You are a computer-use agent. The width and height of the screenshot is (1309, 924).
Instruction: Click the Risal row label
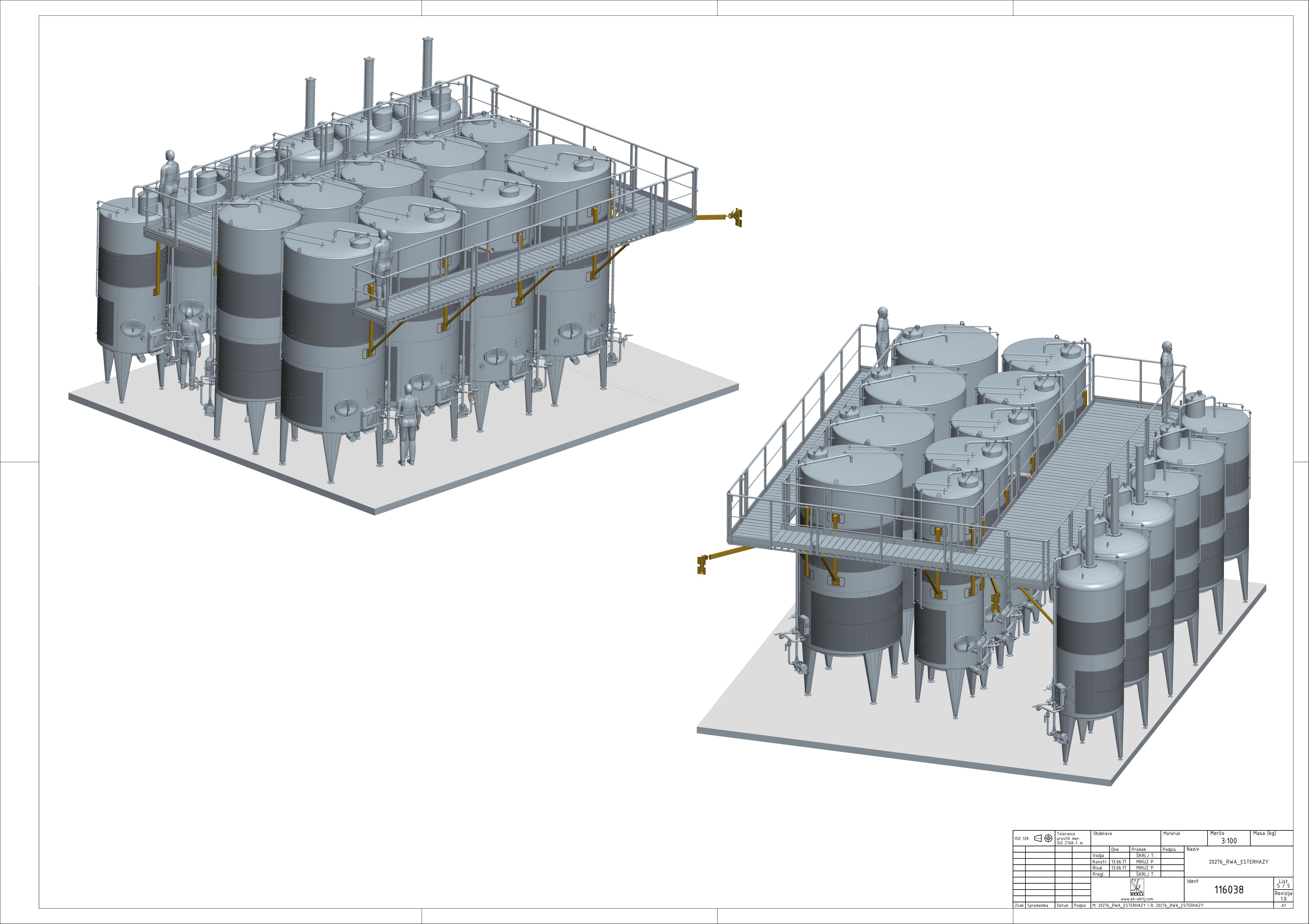(x=1097, y=868)
